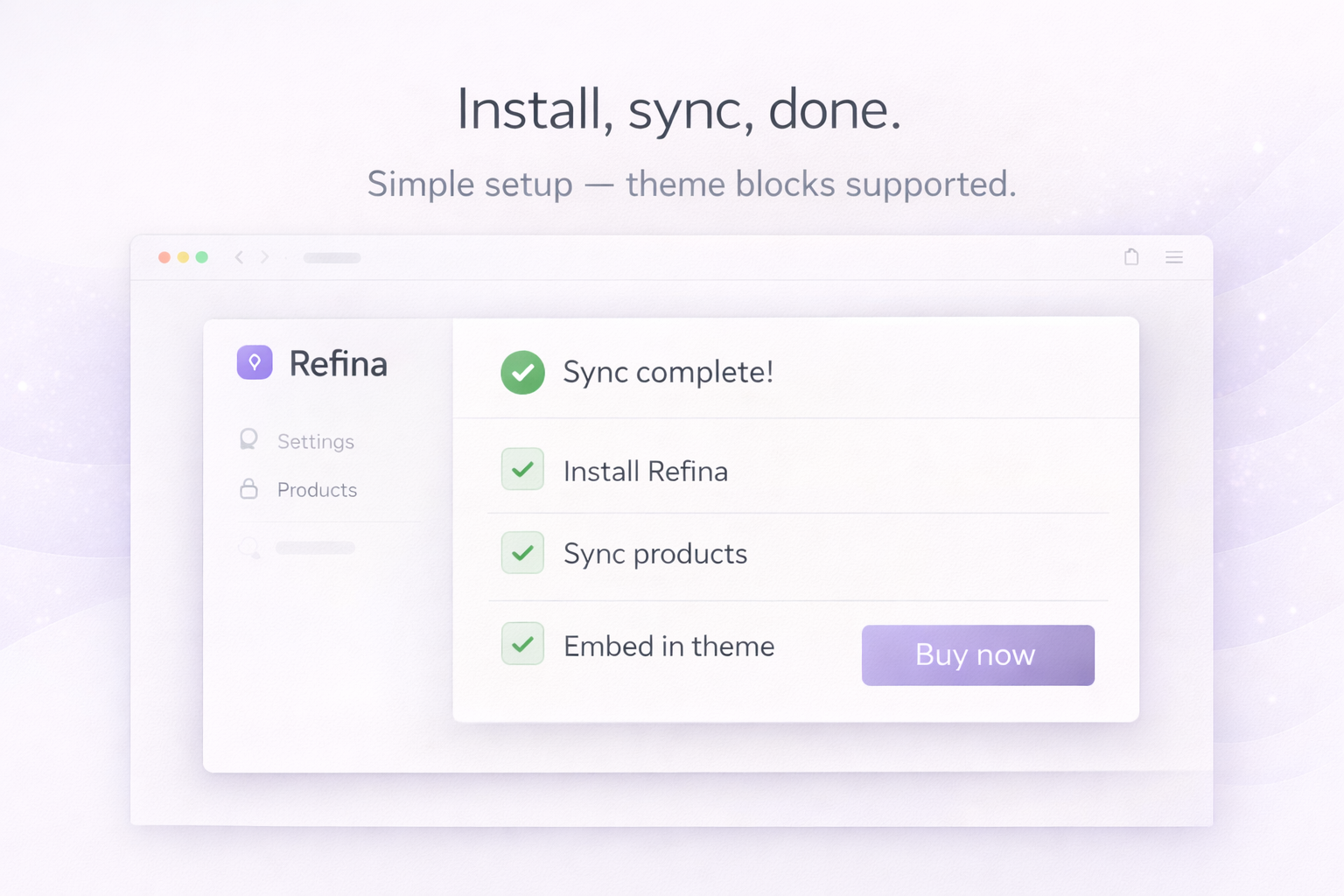
Task: Click the purple Refina logo icon
Action: click(255, 362)
